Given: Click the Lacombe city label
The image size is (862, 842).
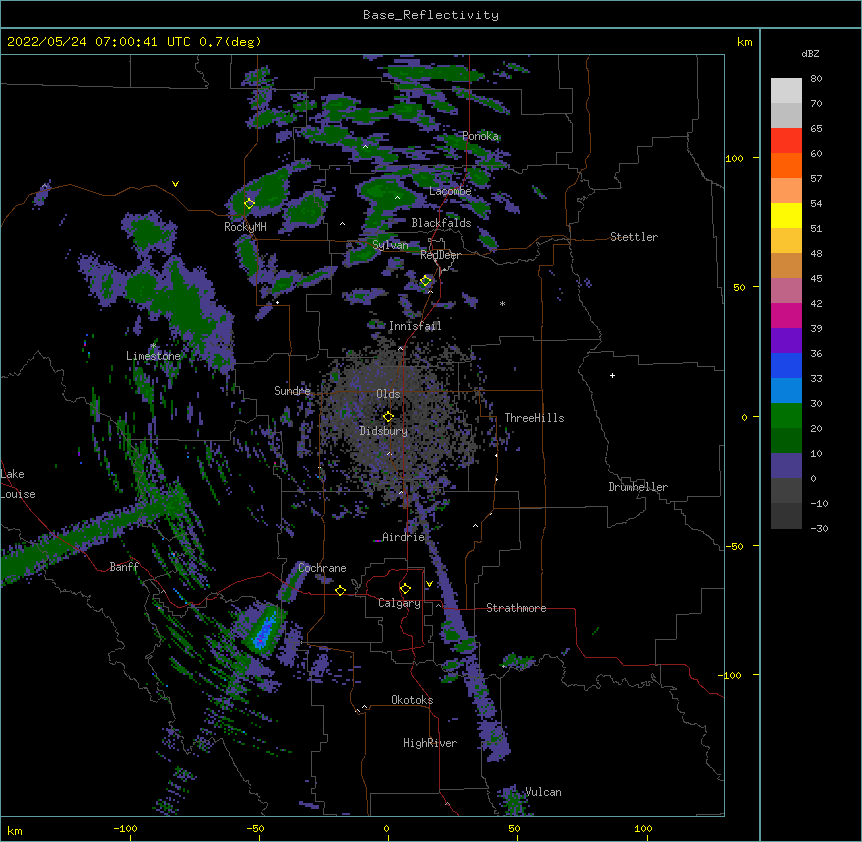Looking at the screenshot, I should coord(450,191).
